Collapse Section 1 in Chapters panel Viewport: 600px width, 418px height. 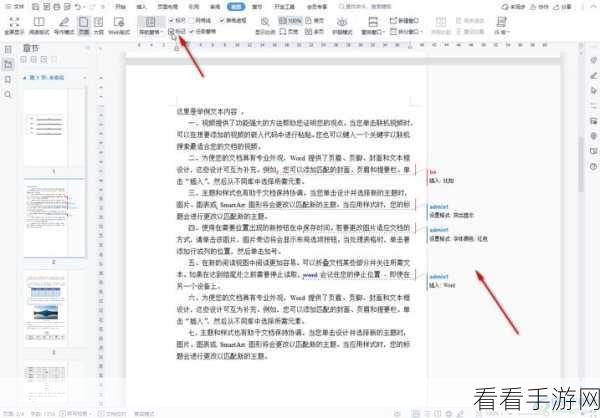click(25, 78)
